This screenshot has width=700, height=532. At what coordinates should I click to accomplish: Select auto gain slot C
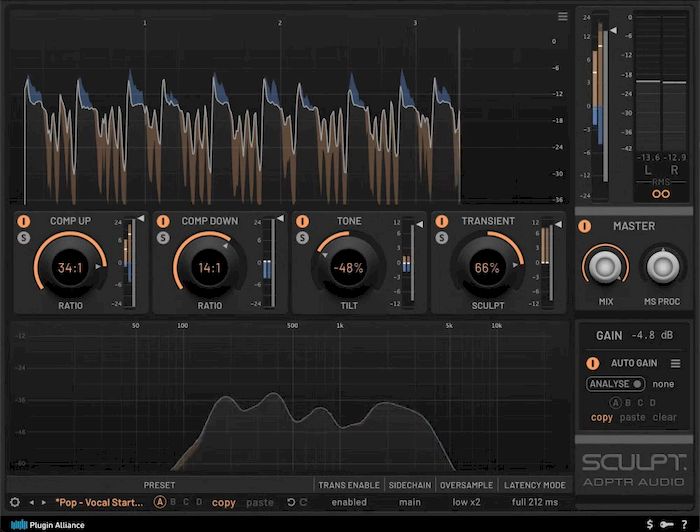[x=640, y=403]
